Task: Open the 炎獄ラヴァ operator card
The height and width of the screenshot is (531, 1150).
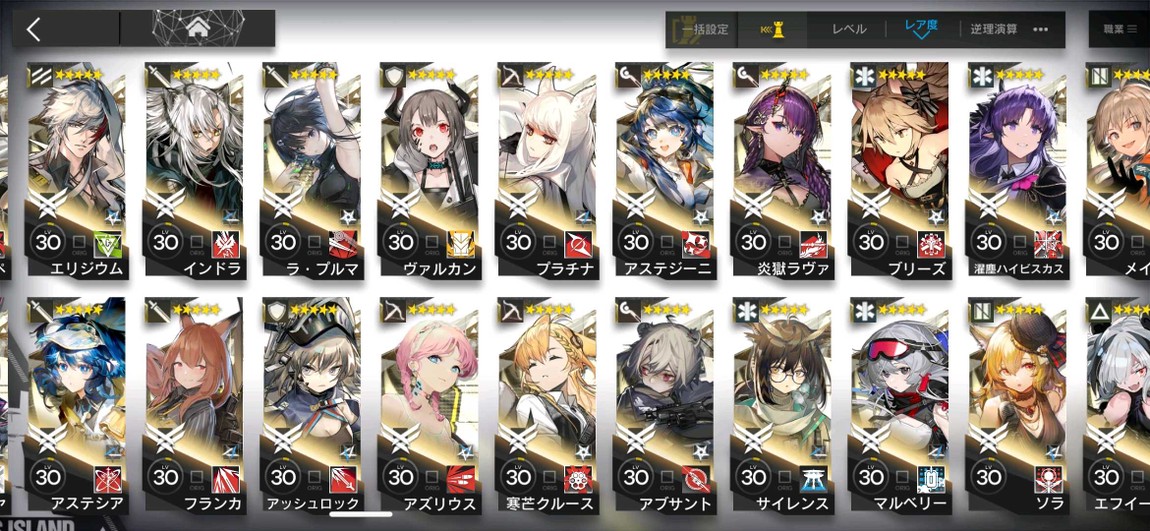Action: [x=782, y=170]
